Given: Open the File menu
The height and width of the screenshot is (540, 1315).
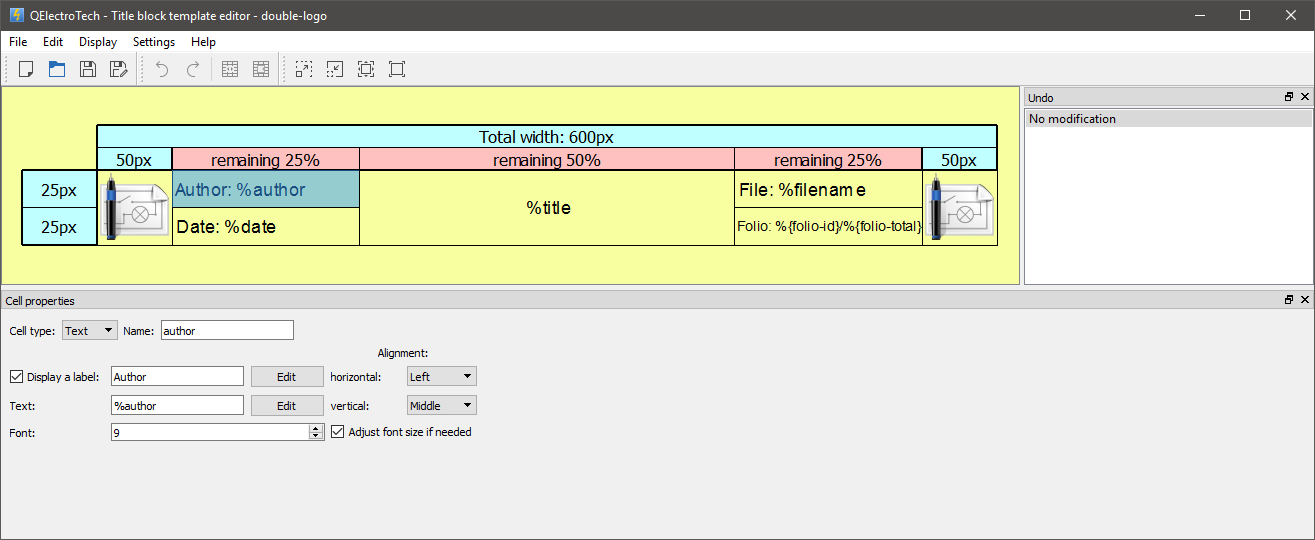Looking at the screenshot, I should pos(18,42).
